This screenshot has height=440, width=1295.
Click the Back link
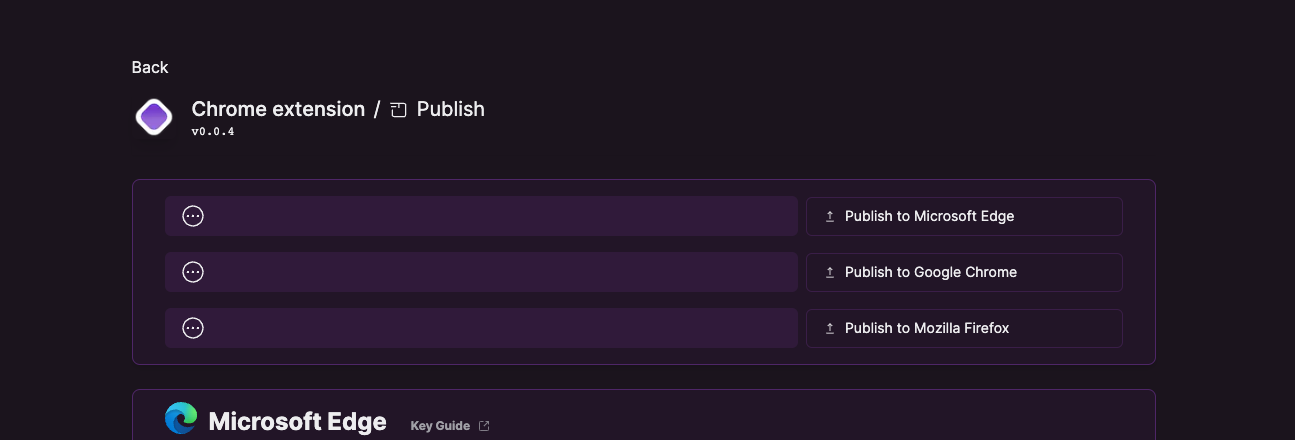150,67
